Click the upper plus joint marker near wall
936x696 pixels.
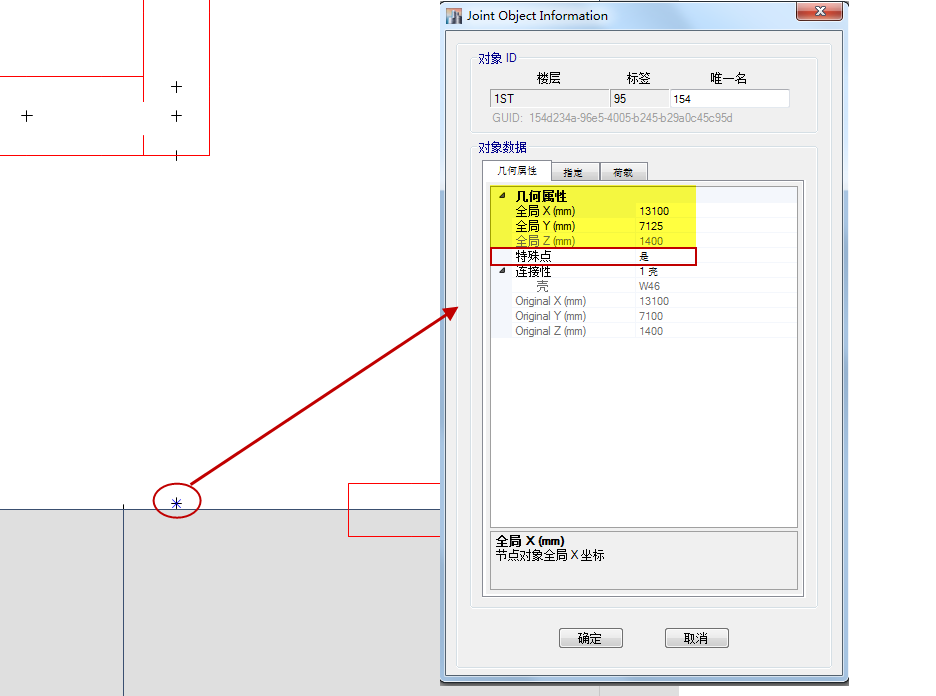tap(177, 87)
